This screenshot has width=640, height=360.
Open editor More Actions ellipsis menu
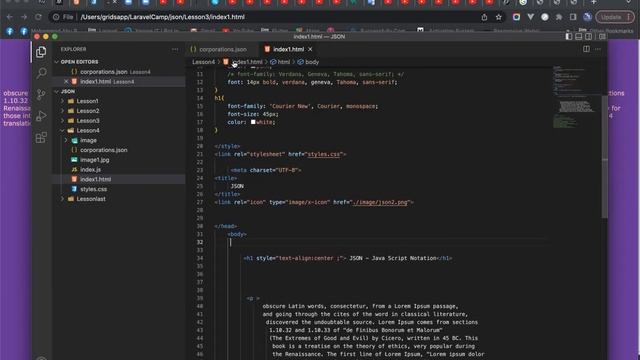pos(598,49)
